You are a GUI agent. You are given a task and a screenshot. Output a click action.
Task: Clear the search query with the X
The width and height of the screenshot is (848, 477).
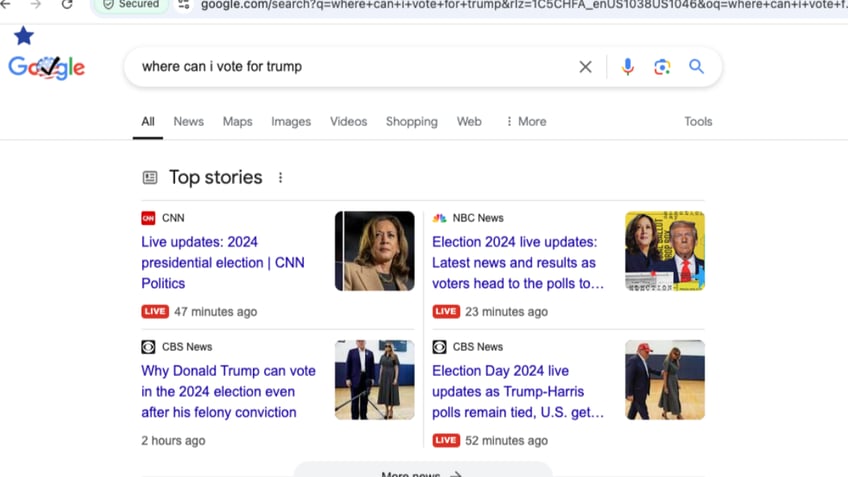click(x=585, y=67)
